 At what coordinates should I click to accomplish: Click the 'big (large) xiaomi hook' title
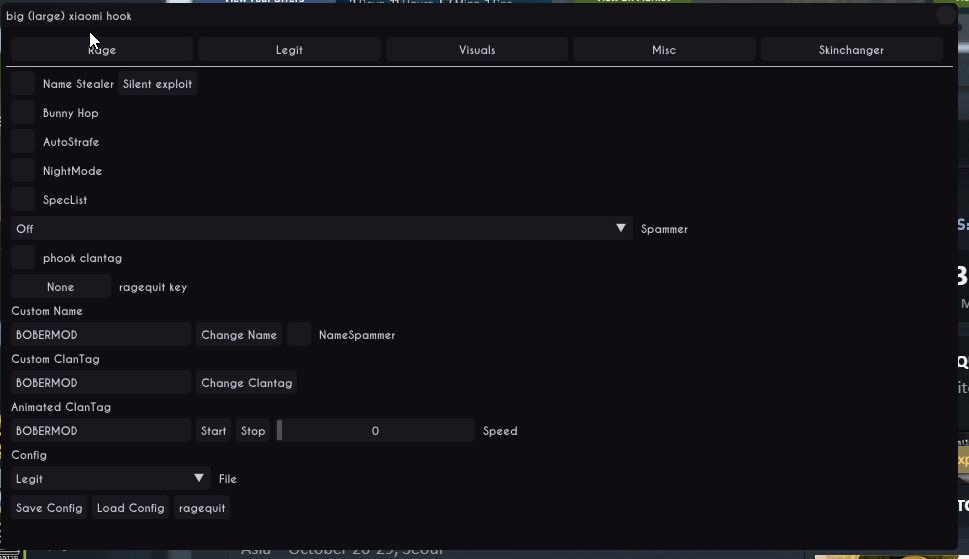pyautogui.click(x=69, y=16)
